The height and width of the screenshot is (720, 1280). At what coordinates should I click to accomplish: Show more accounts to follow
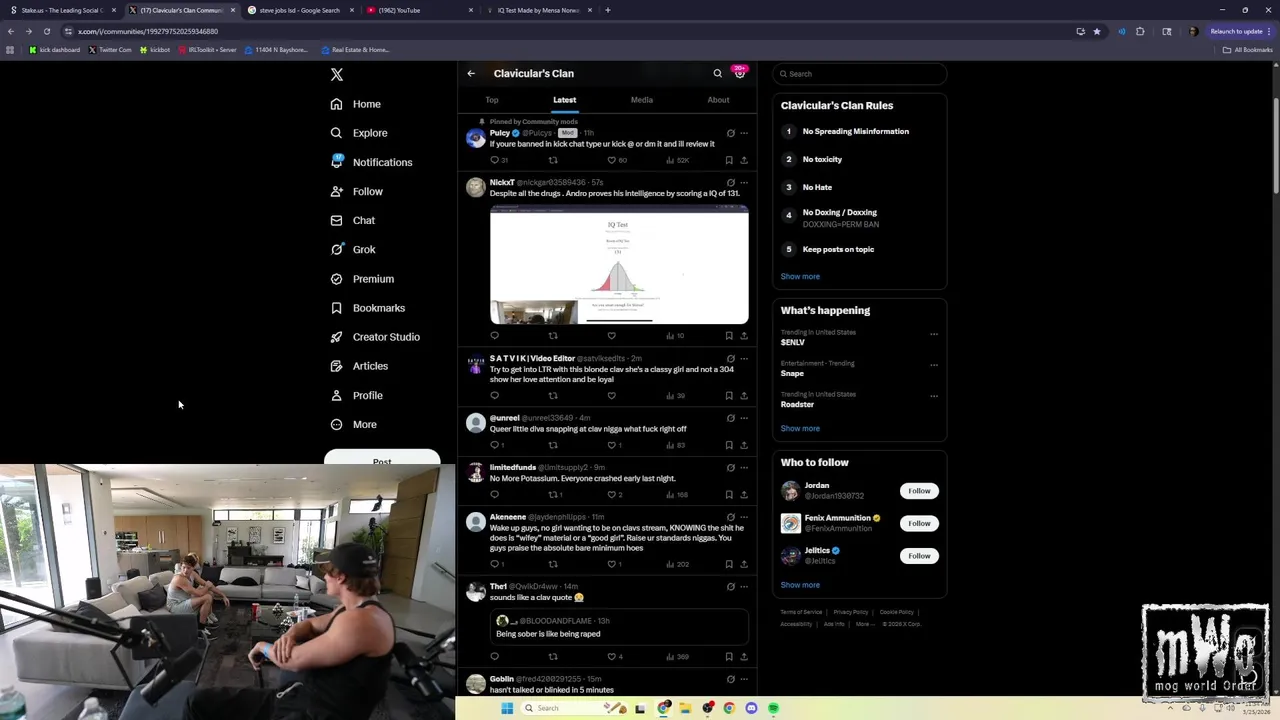point(800,585)
